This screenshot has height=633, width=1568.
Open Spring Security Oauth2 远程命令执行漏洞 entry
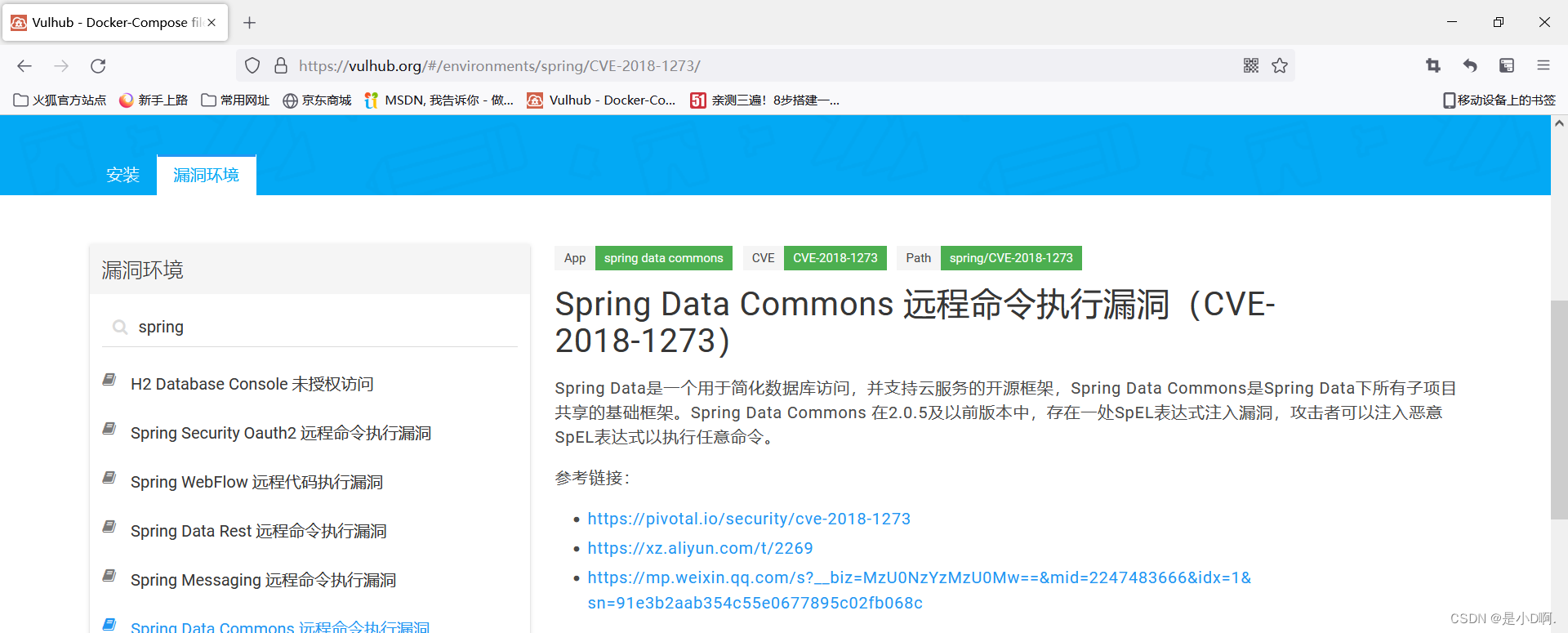pos(280,433)
